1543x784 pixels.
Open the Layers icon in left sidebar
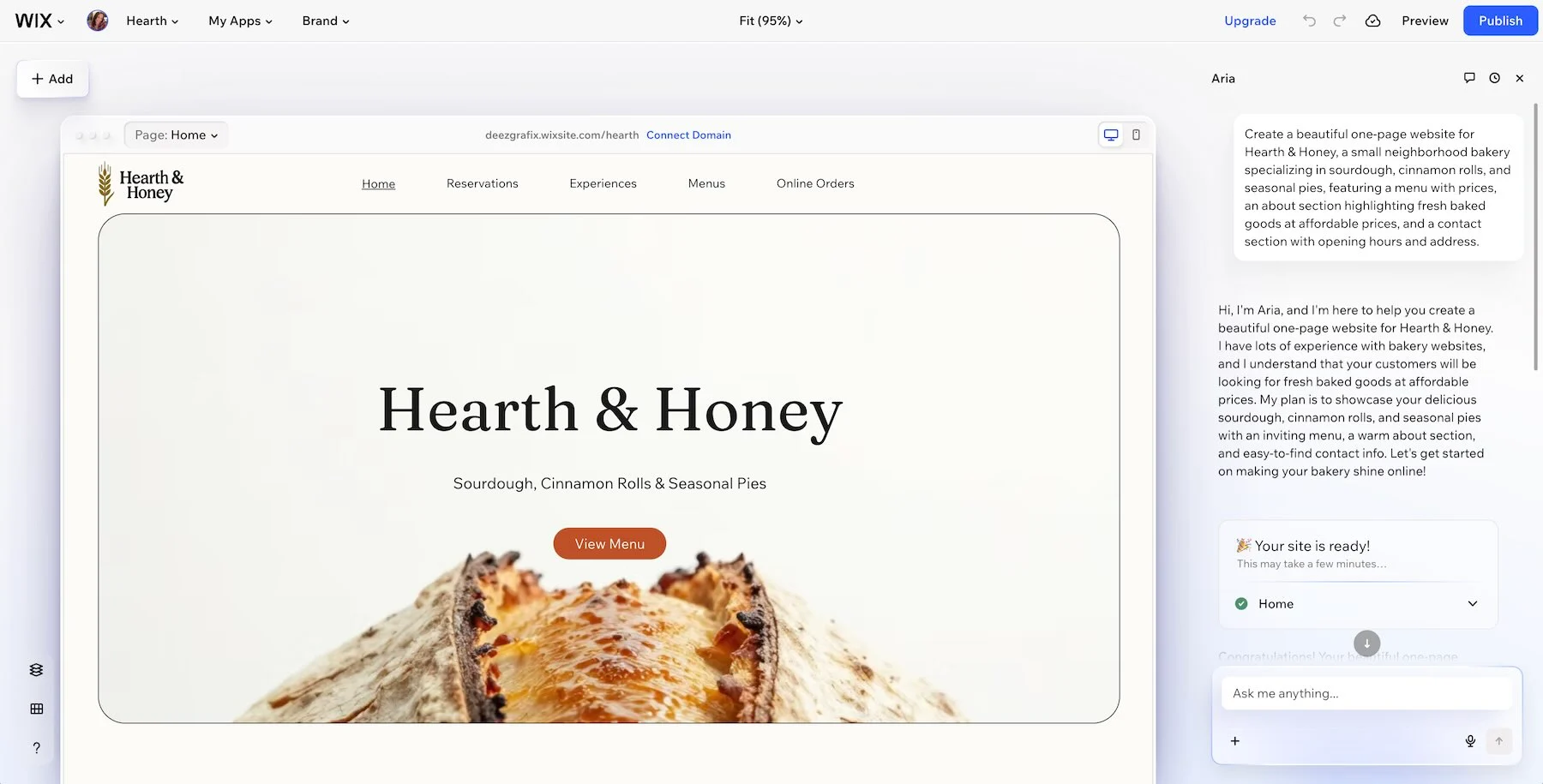36,669
